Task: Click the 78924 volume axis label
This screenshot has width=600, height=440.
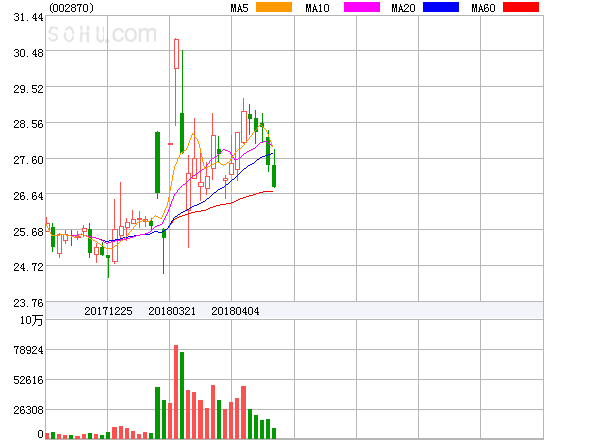Action: click(28, 350)
